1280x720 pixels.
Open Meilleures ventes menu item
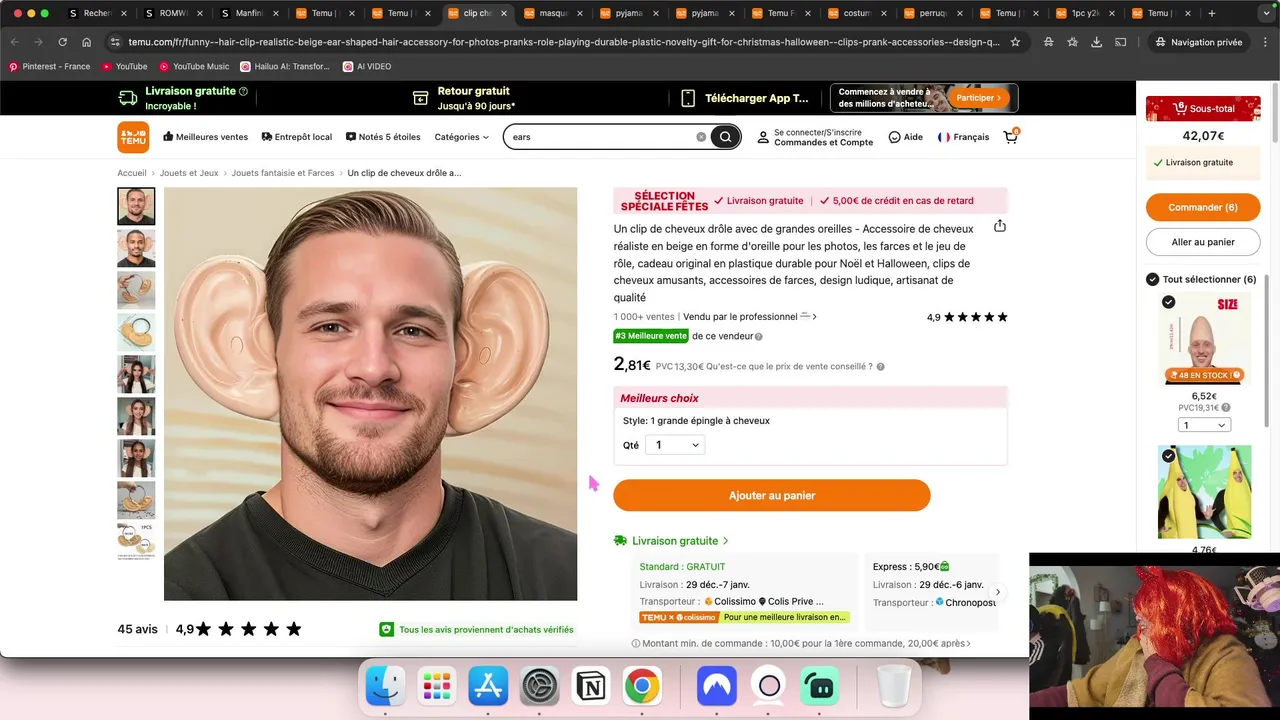tap(205, 137)
